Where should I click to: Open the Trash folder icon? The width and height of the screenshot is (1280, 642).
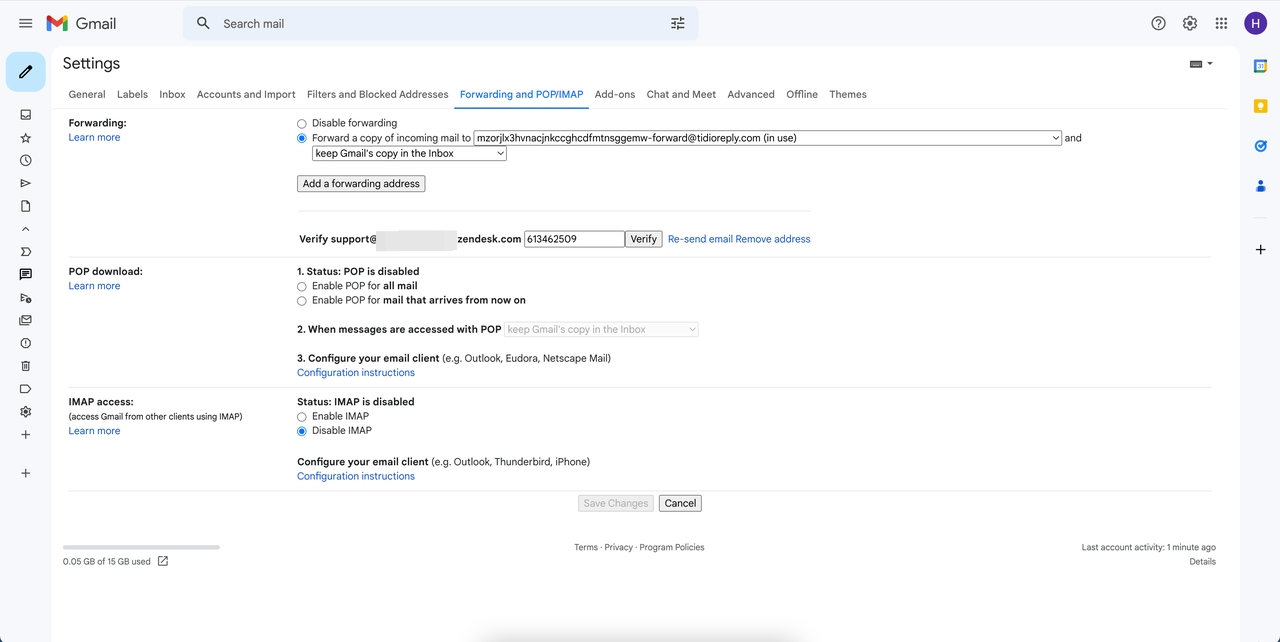coord(26,366)
